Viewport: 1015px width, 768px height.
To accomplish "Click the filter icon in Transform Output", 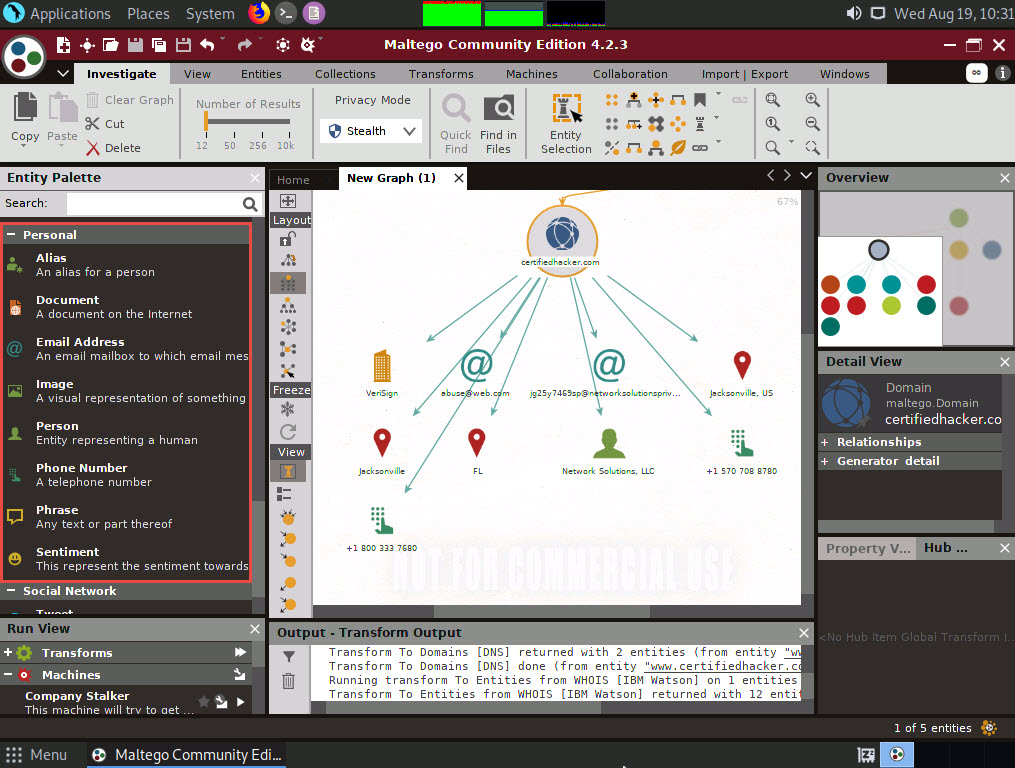I will 289,657.
